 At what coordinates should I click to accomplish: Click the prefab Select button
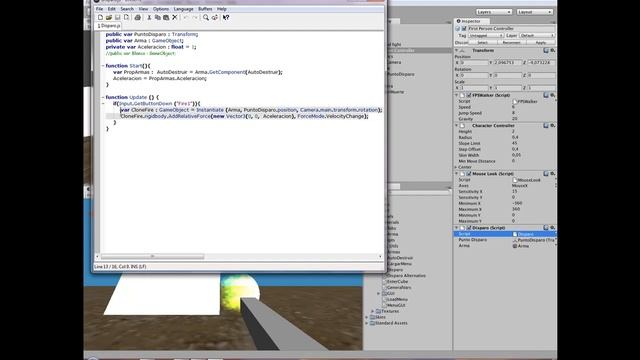click(x=482, y=42)
